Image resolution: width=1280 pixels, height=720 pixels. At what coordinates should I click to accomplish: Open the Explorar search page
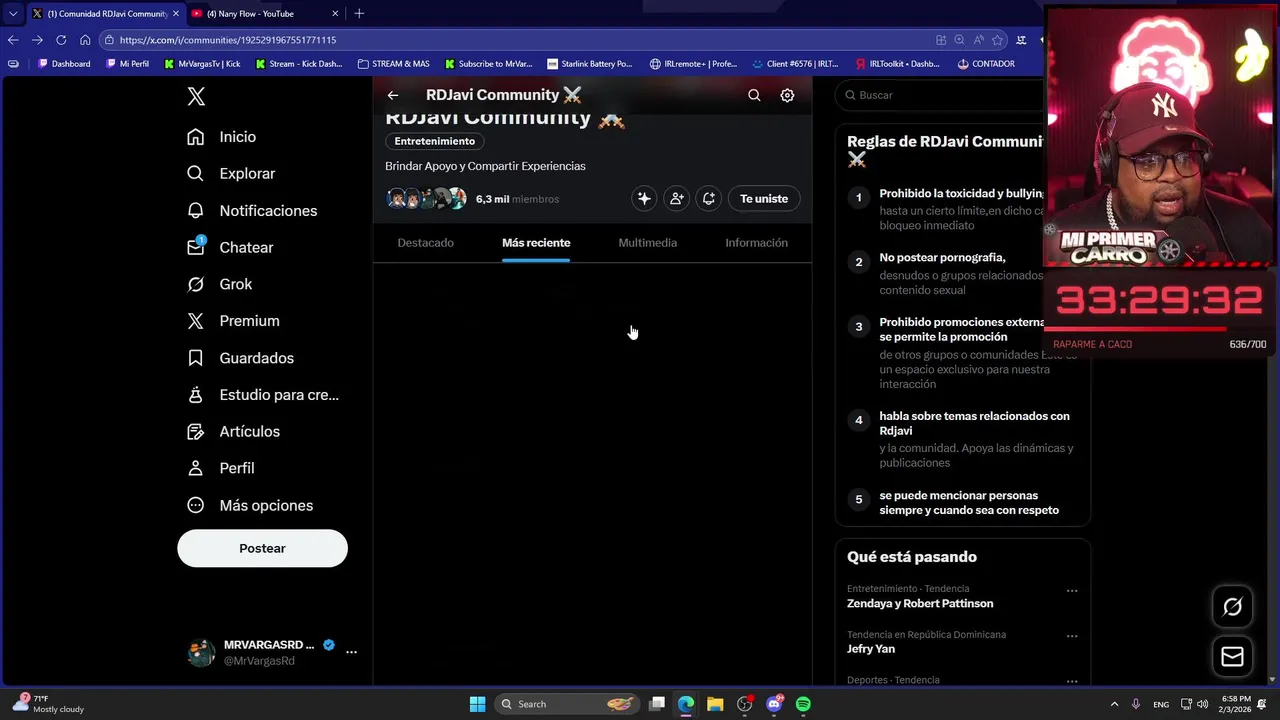(x=231, y=174)
